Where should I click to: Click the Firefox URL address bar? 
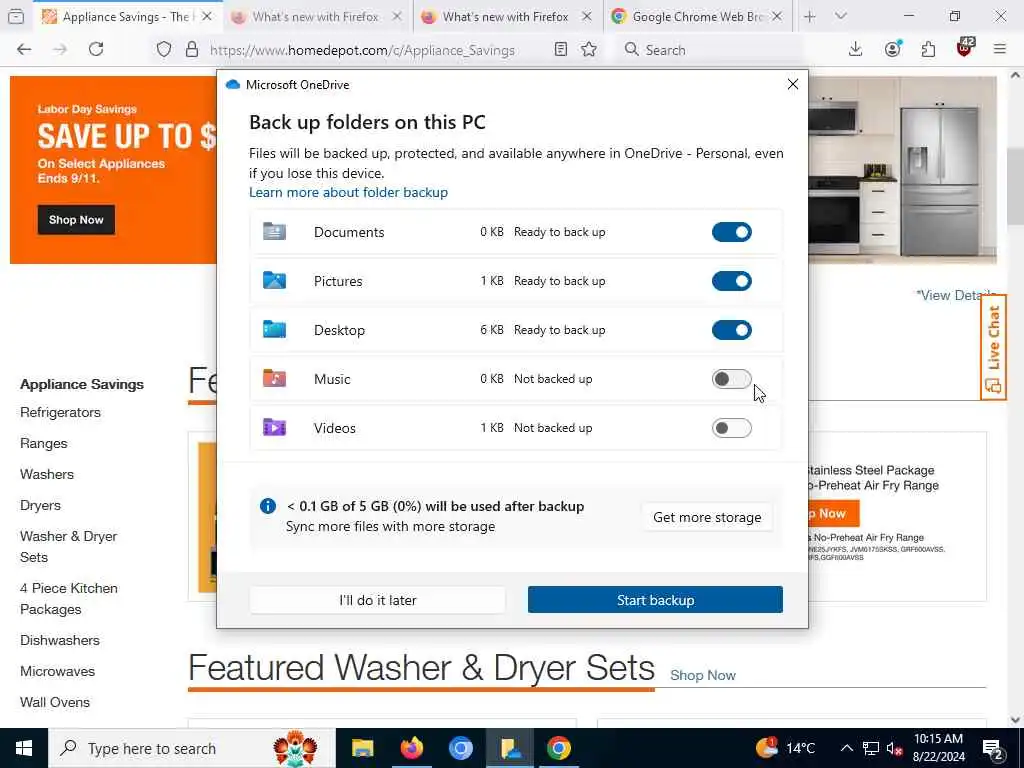(362, 50)
